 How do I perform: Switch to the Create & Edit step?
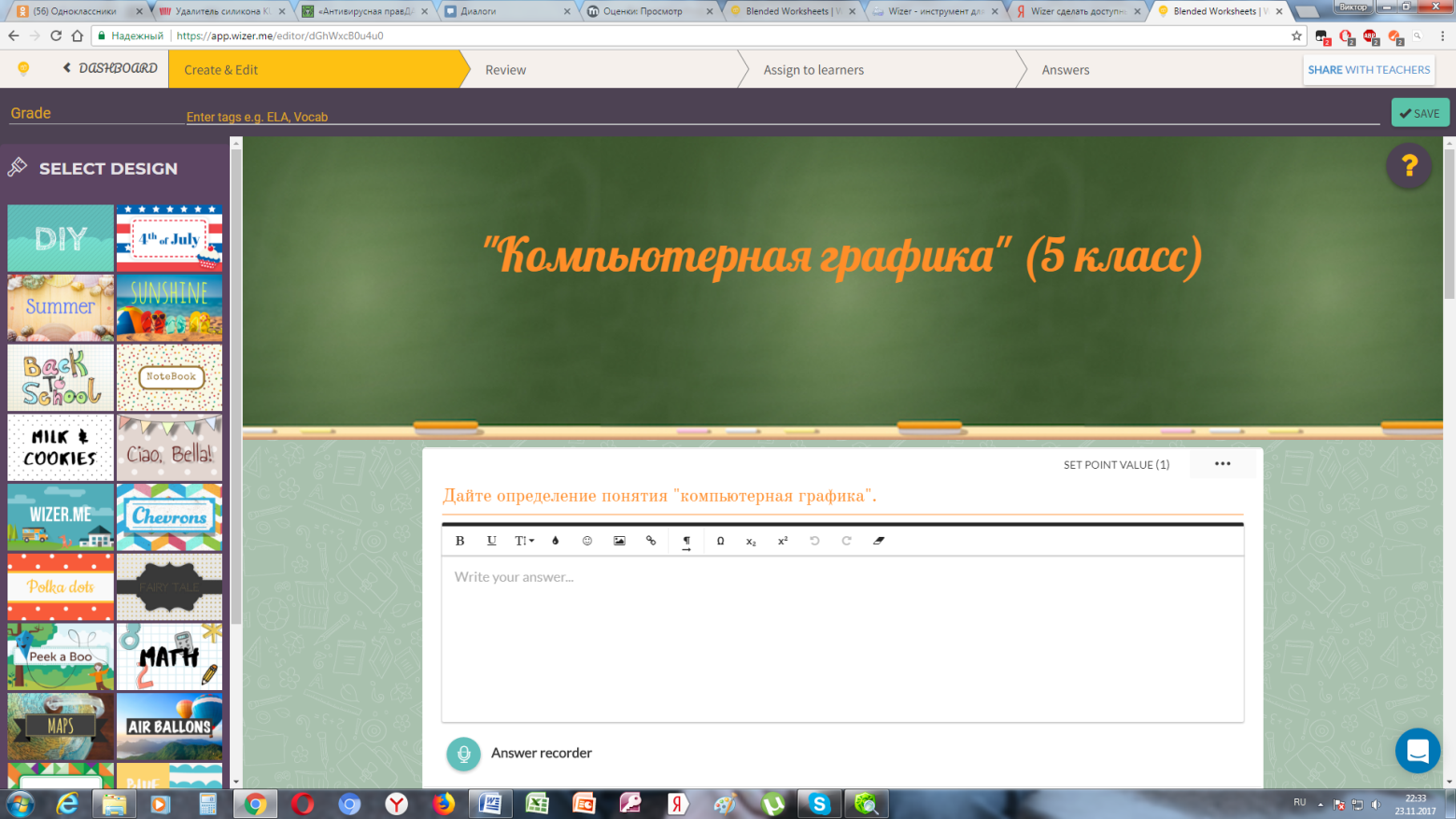[315, 70]
